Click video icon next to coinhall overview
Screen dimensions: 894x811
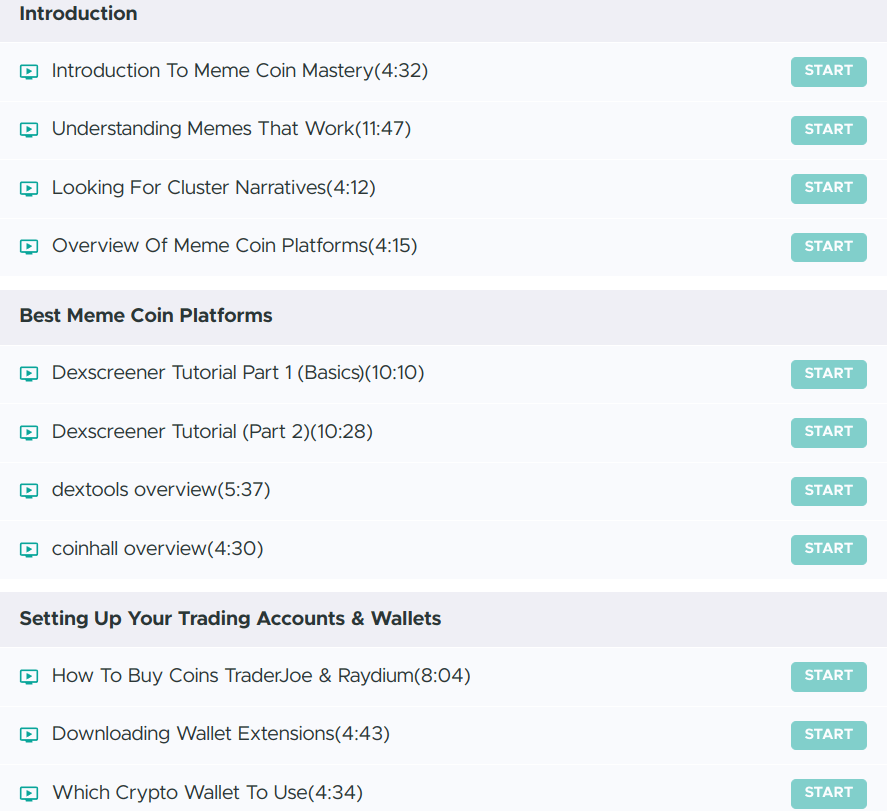click(29, 550)
